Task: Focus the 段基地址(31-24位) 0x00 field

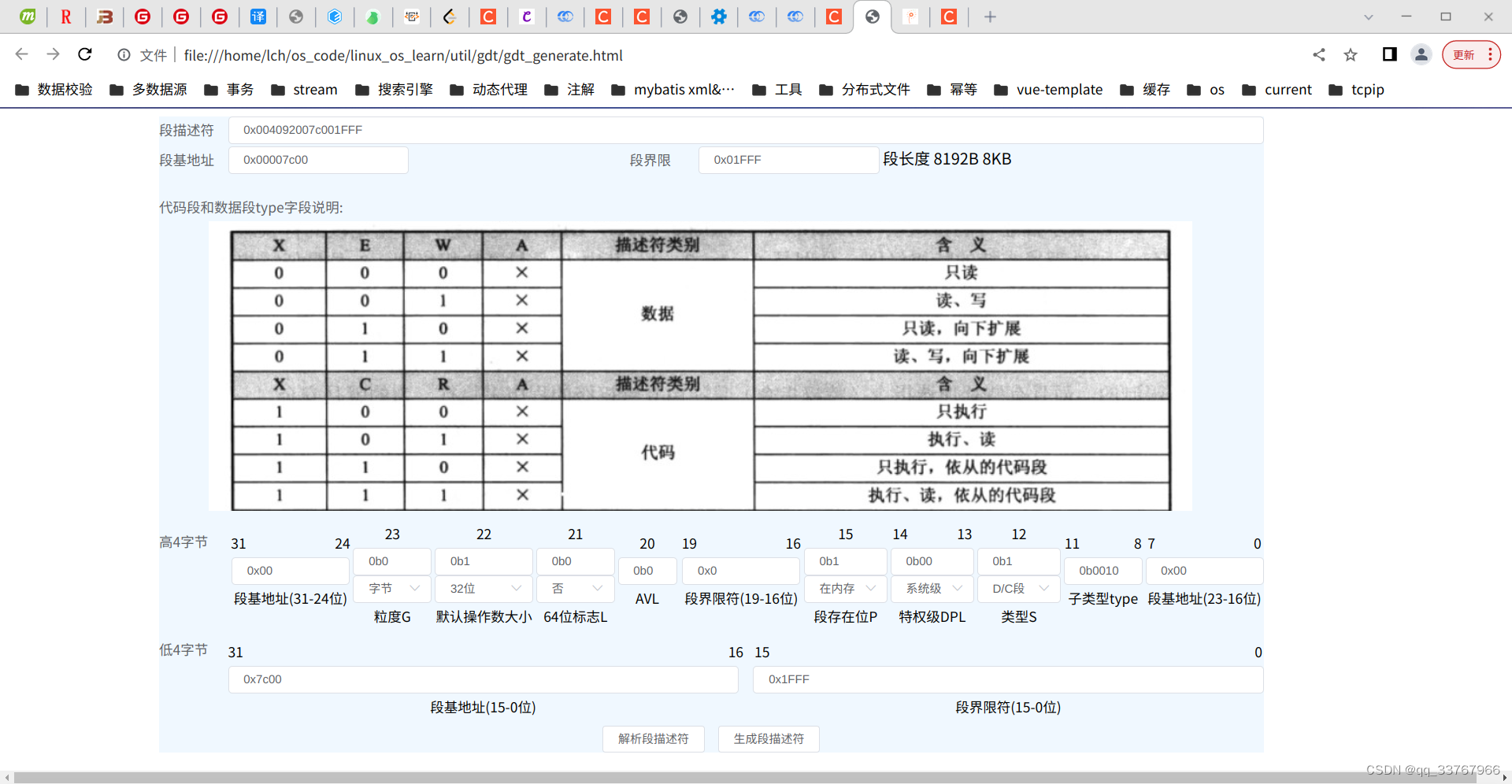Action: [291, 571]
